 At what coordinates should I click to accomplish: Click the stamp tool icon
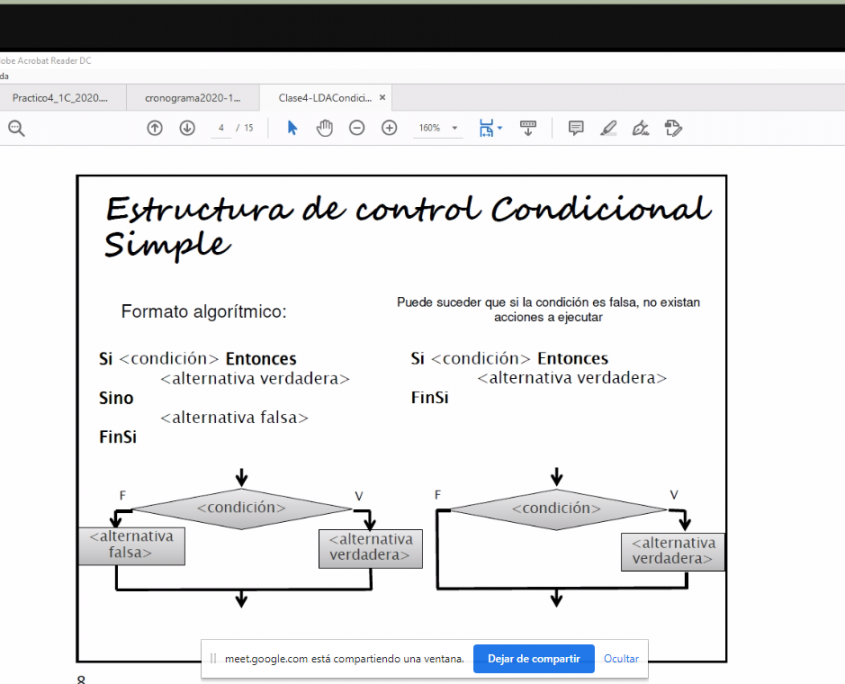[x=673, y=128]
